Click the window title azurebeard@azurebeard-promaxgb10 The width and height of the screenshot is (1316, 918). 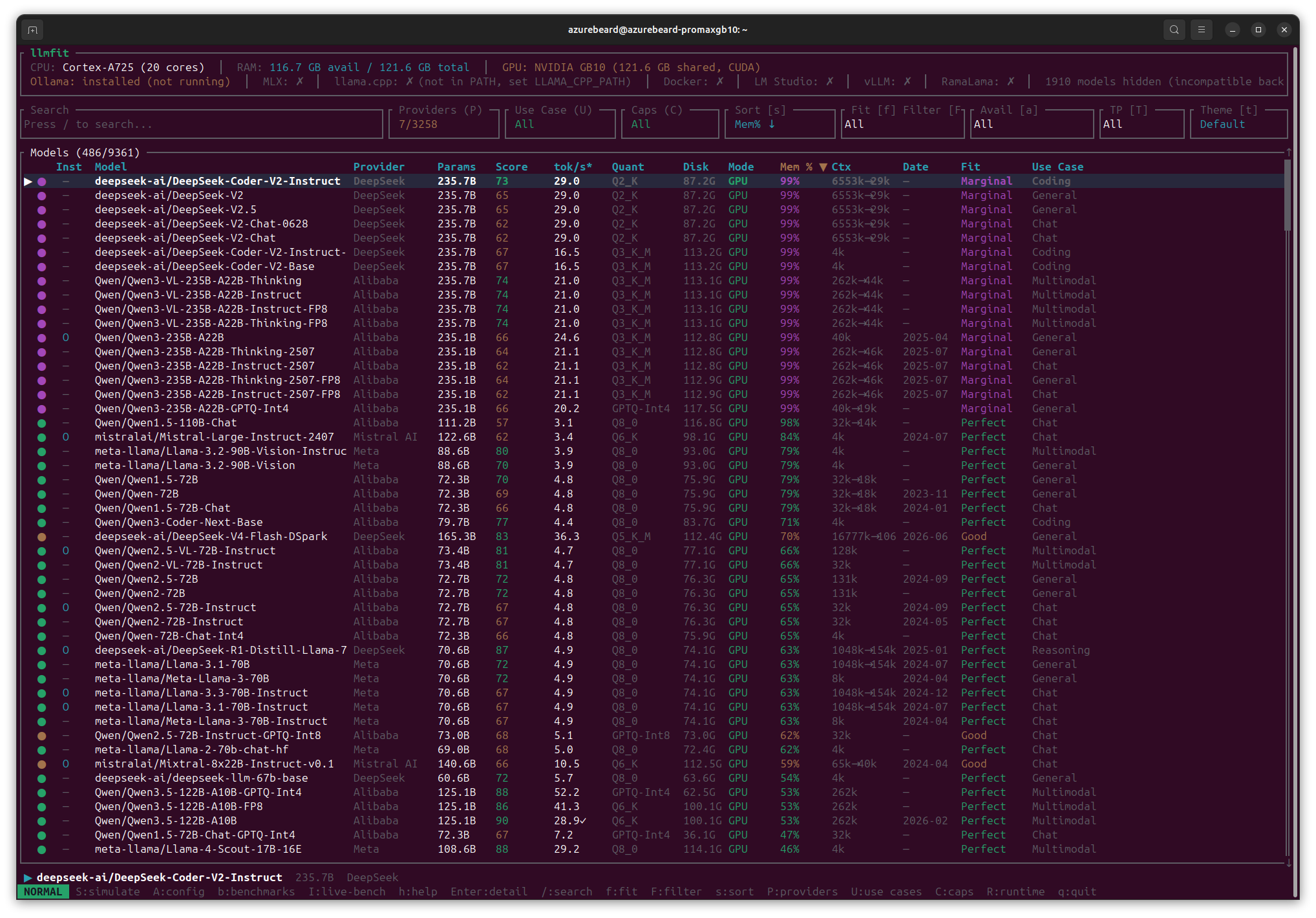[x=658, y=30]
